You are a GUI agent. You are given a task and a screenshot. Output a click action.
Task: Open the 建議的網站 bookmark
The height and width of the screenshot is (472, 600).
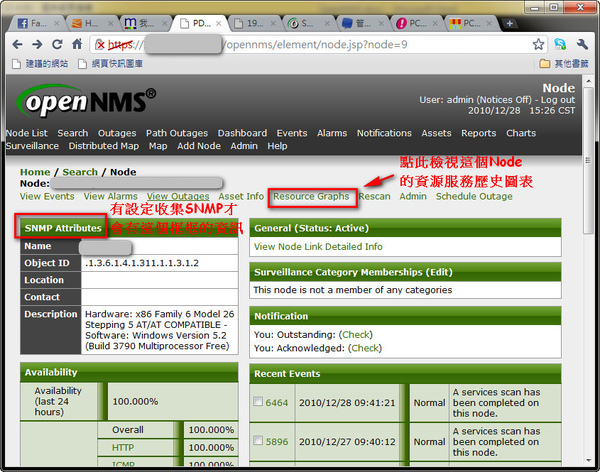pyautogui.click(x=40, y=64)
